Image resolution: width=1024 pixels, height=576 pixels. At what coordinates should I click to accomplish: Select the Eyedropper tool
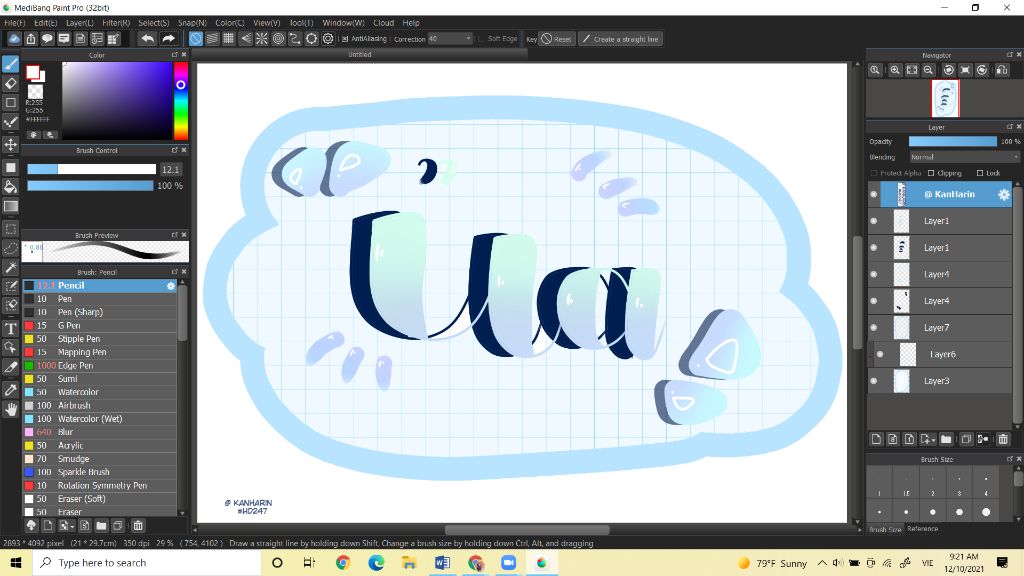10,390
